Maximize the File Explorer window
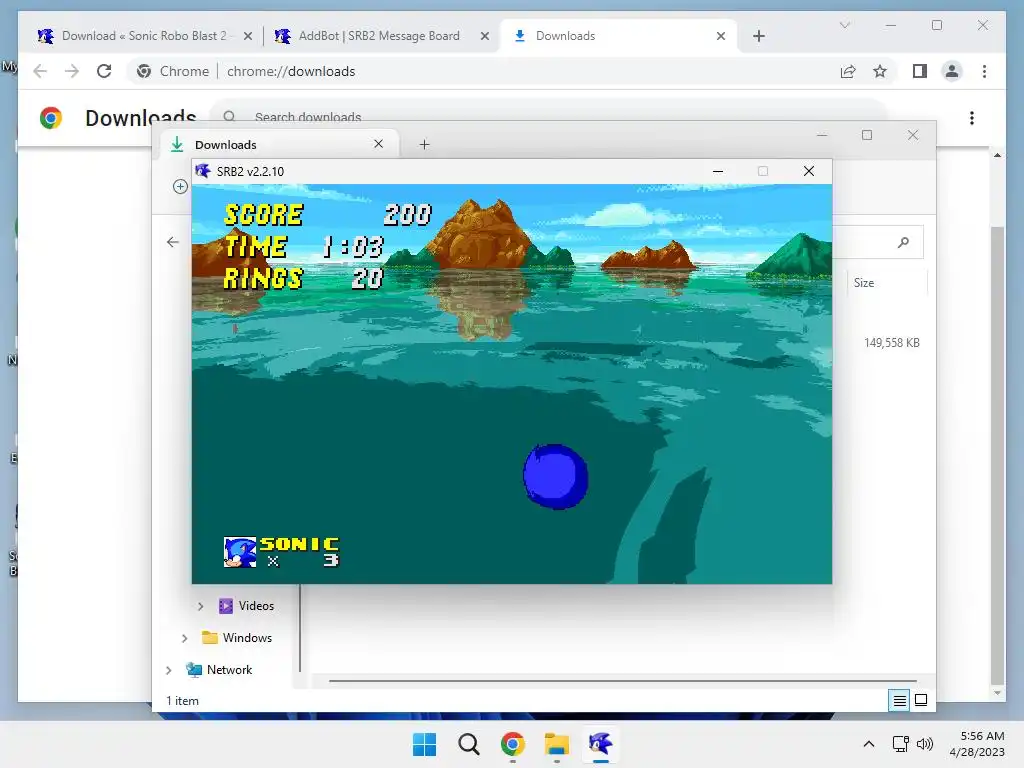 tap(867, 135)
